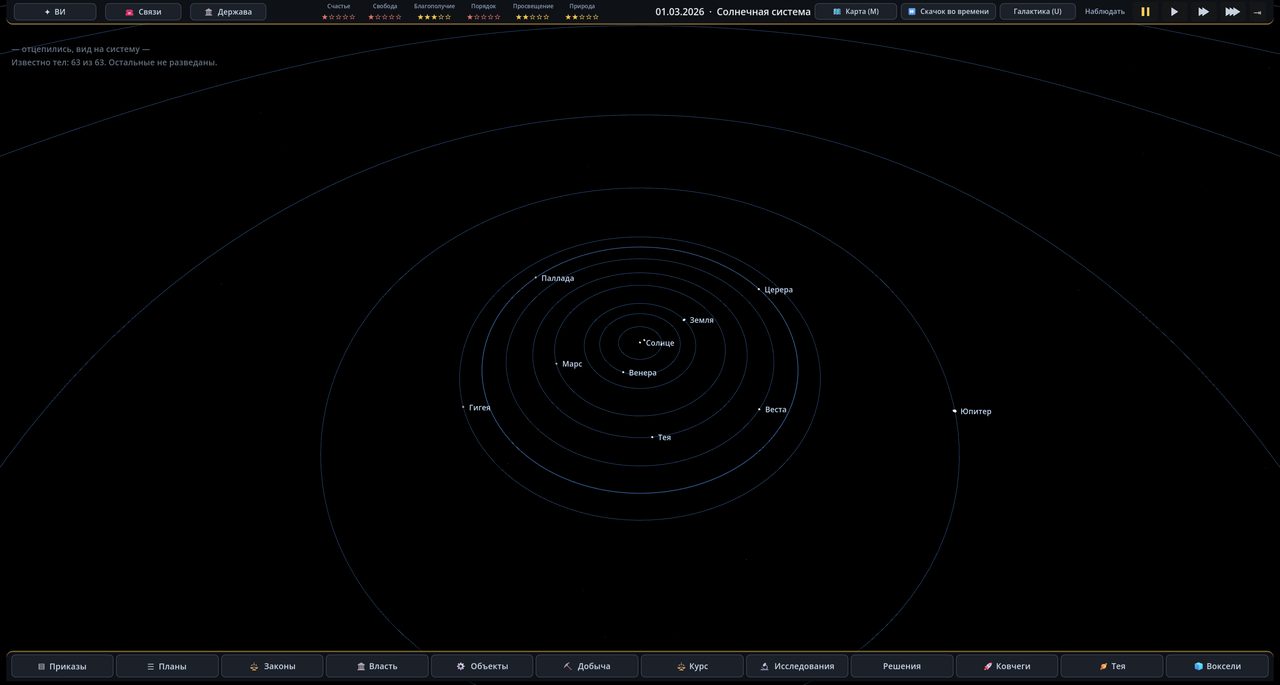This screenshot has width=1280, height=685.
Task: Open the Тея tab in bottom bar
Action: 1112,666
